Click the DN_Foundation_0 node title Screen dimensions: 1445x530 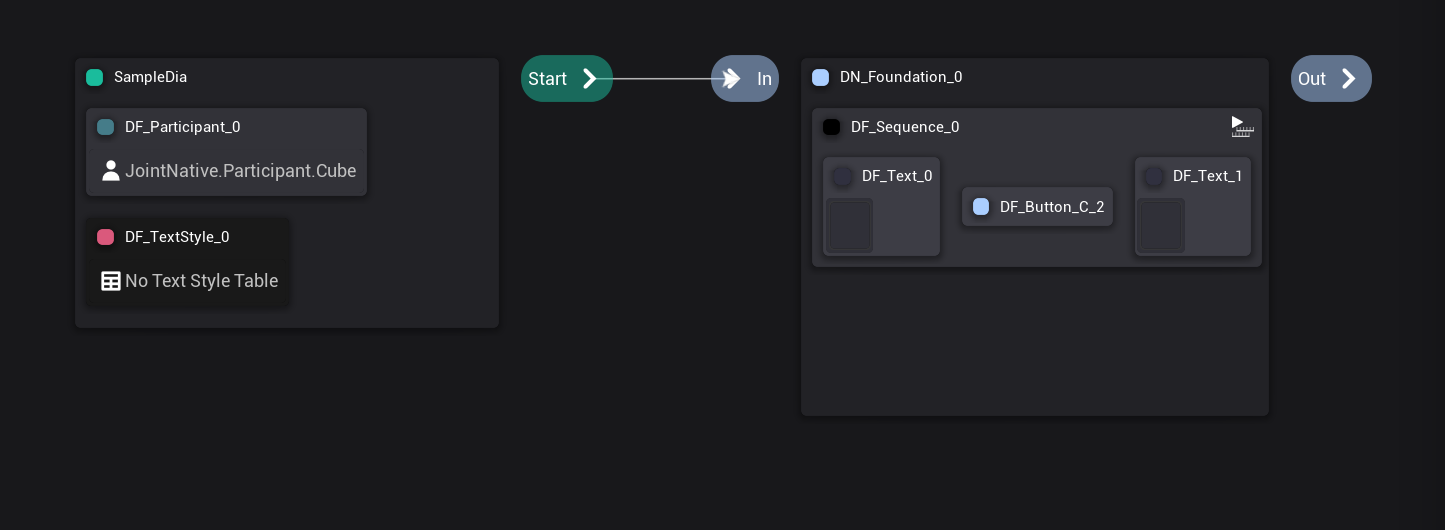pos(900,77)
